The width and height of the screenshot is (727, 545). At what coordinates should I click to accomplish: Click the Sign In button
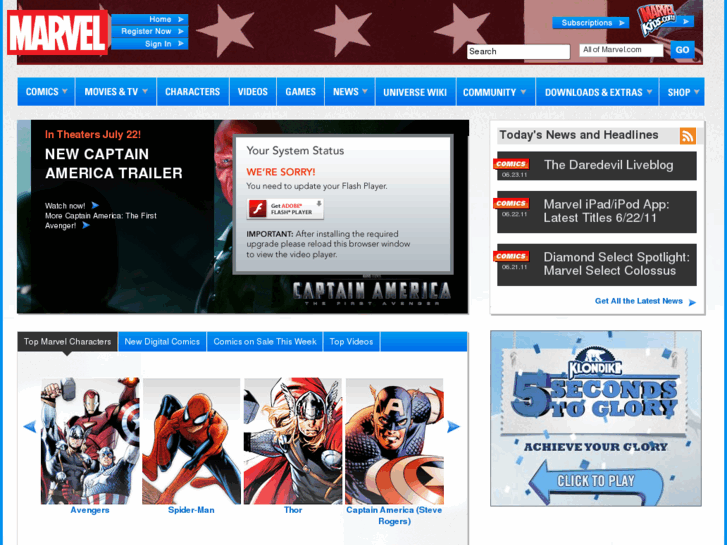[150, 44]
